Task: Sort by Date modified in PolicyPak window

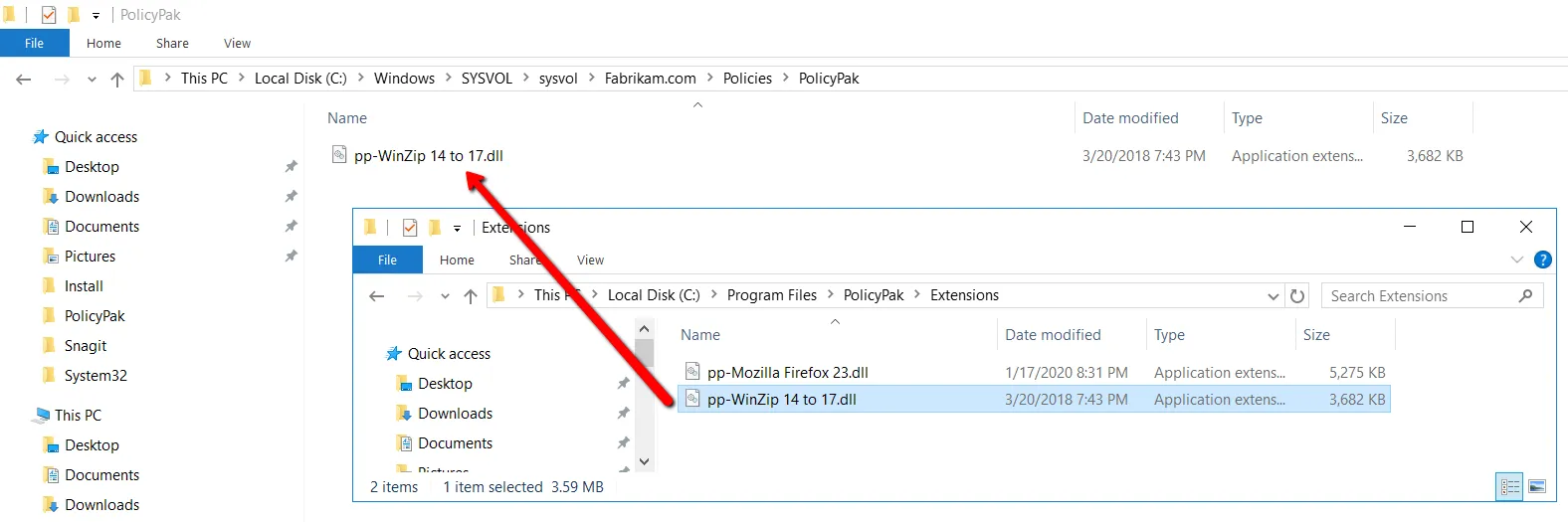Action: (1130, 118)
